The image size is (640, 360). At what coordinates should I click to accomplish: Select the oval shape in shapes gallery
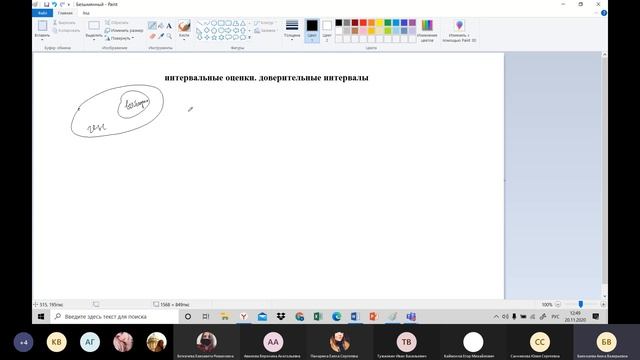click(214, 23)
